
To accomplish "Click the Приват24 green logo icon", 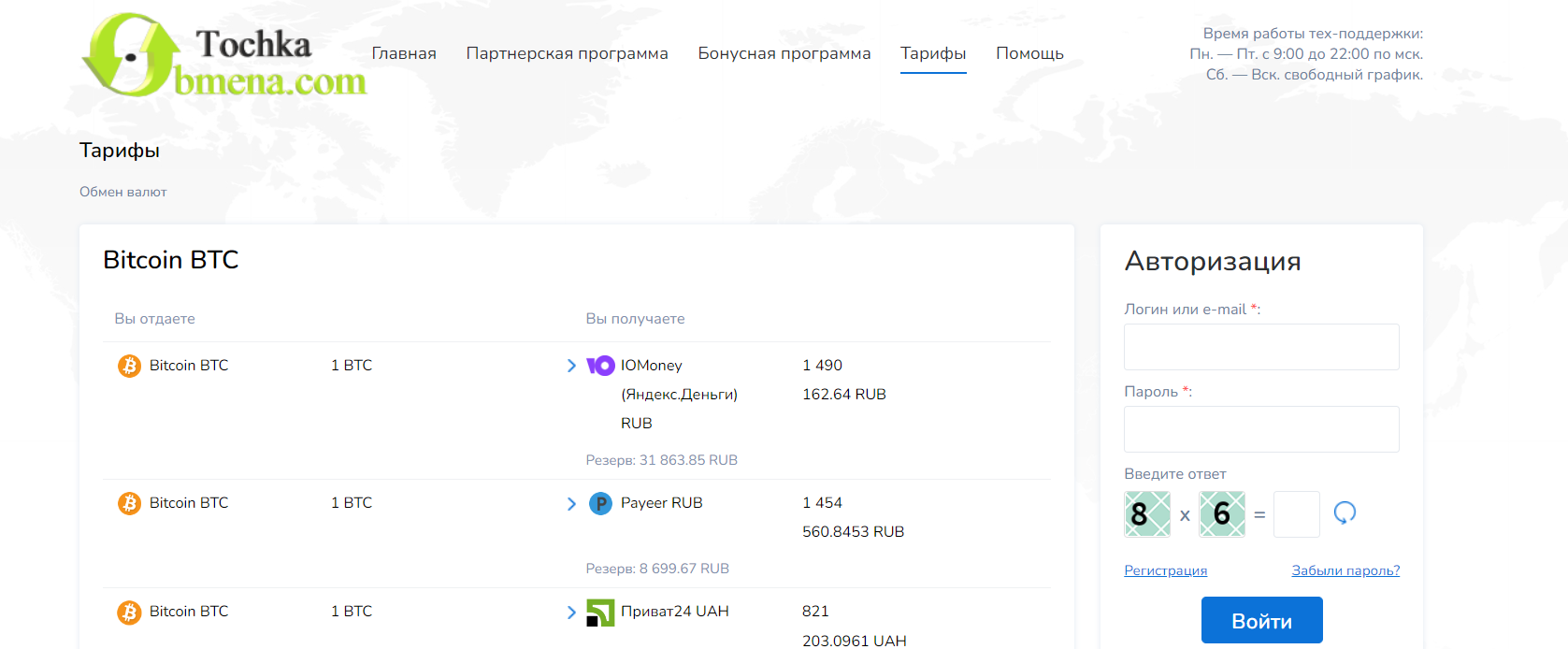I will tap(600, 613).
